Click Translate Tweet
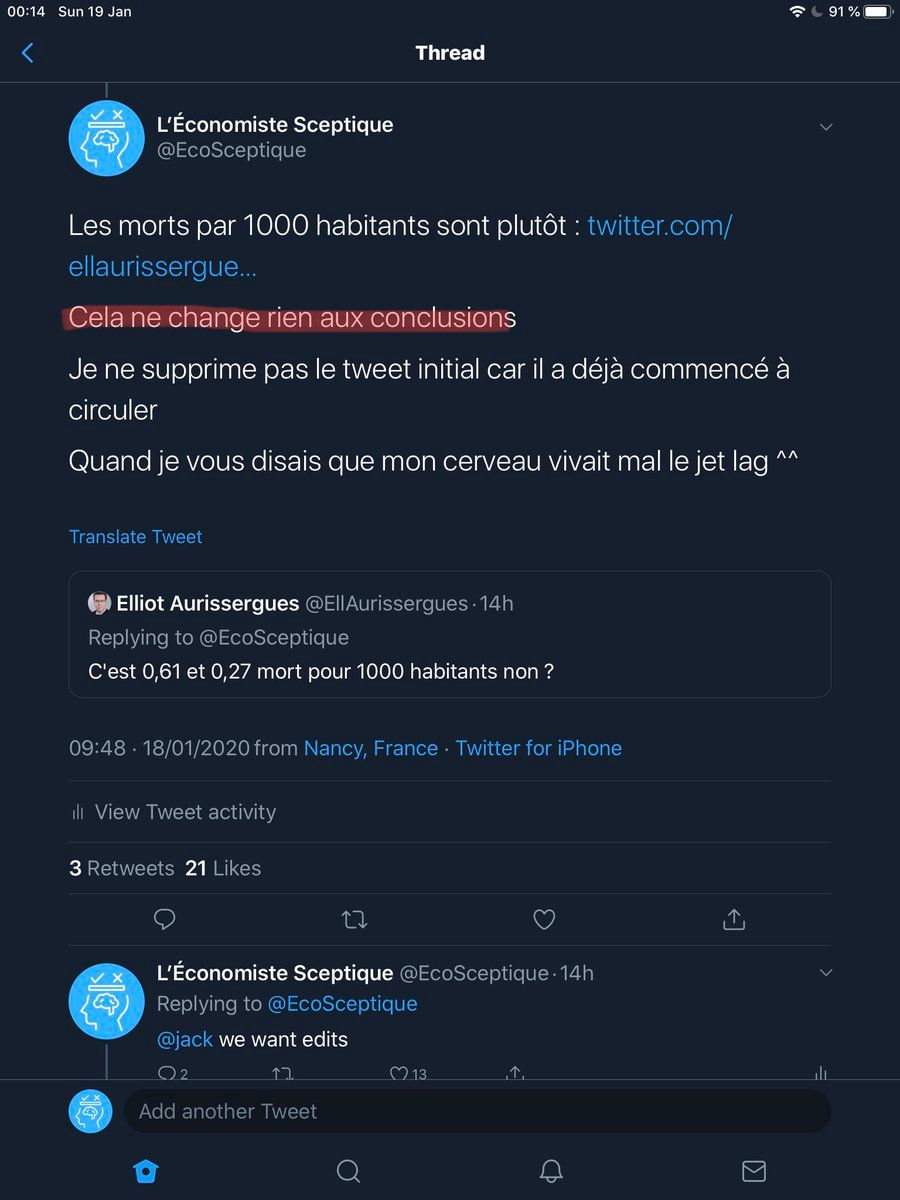This screenshot has height=1200, width=900. (136, 537)
